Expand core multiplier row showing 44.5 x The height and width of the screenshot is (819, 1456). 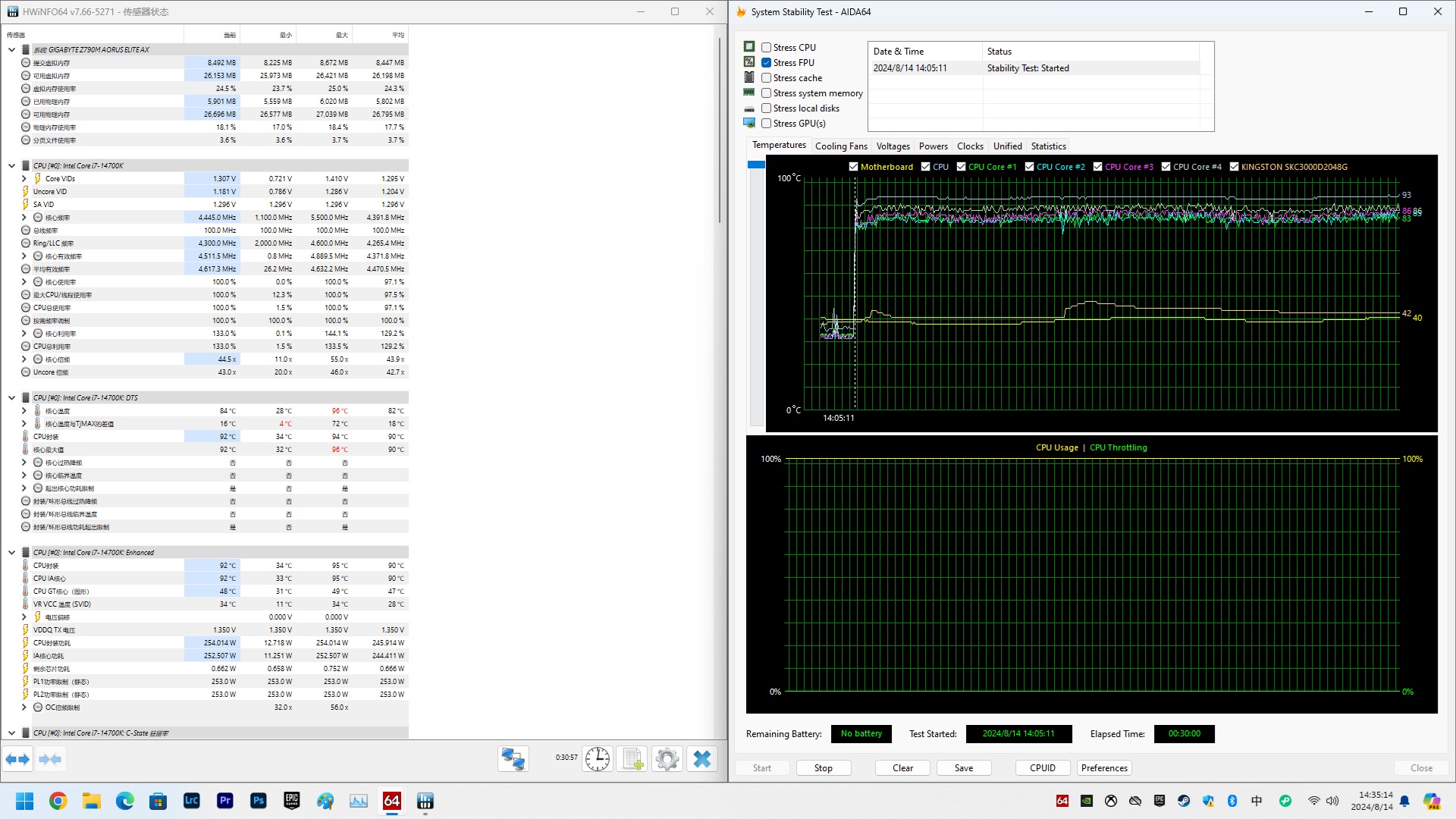click(x=24, y=359)
